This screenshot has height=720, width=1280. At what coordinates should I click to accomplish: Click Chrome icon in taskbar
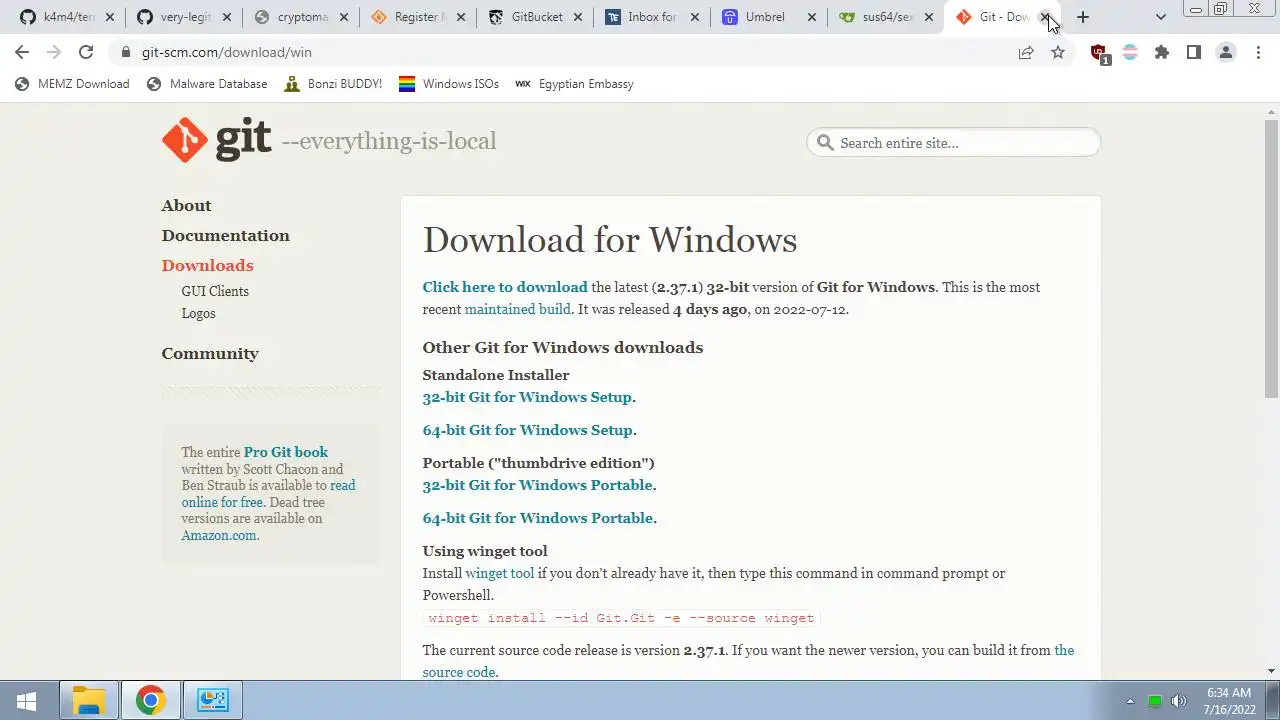click(x=151, y=700)
